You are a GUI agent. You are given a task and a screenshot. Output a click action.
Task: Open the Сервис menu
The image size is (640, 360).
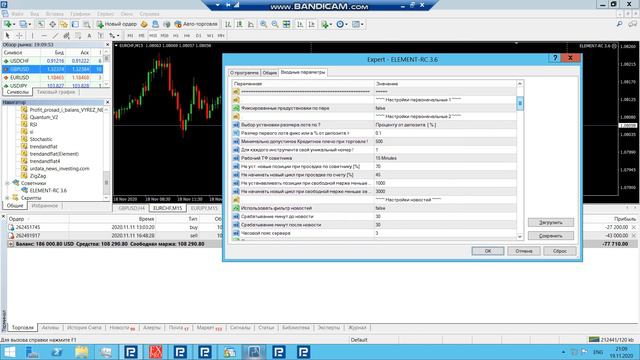tap(105, 14)
